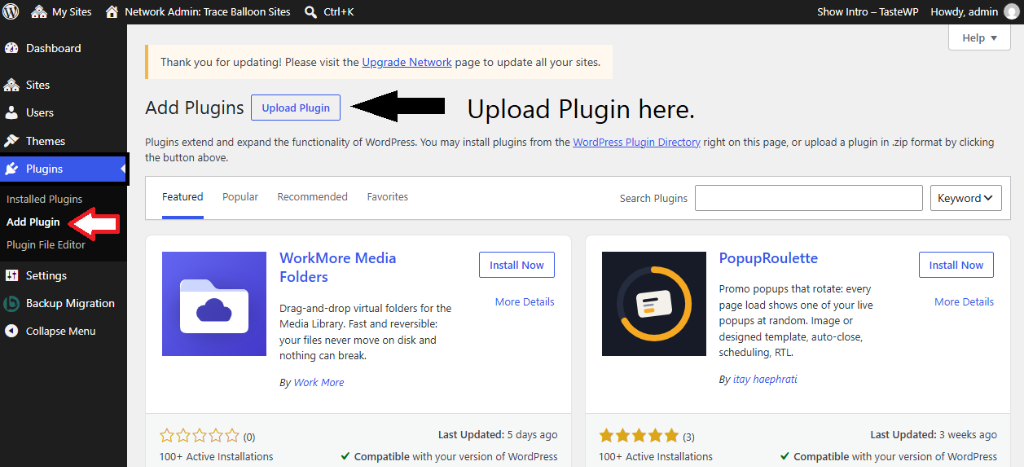Switch to the Popular tab
This screenshot has height=467, width=1024.
pos(240,197)
